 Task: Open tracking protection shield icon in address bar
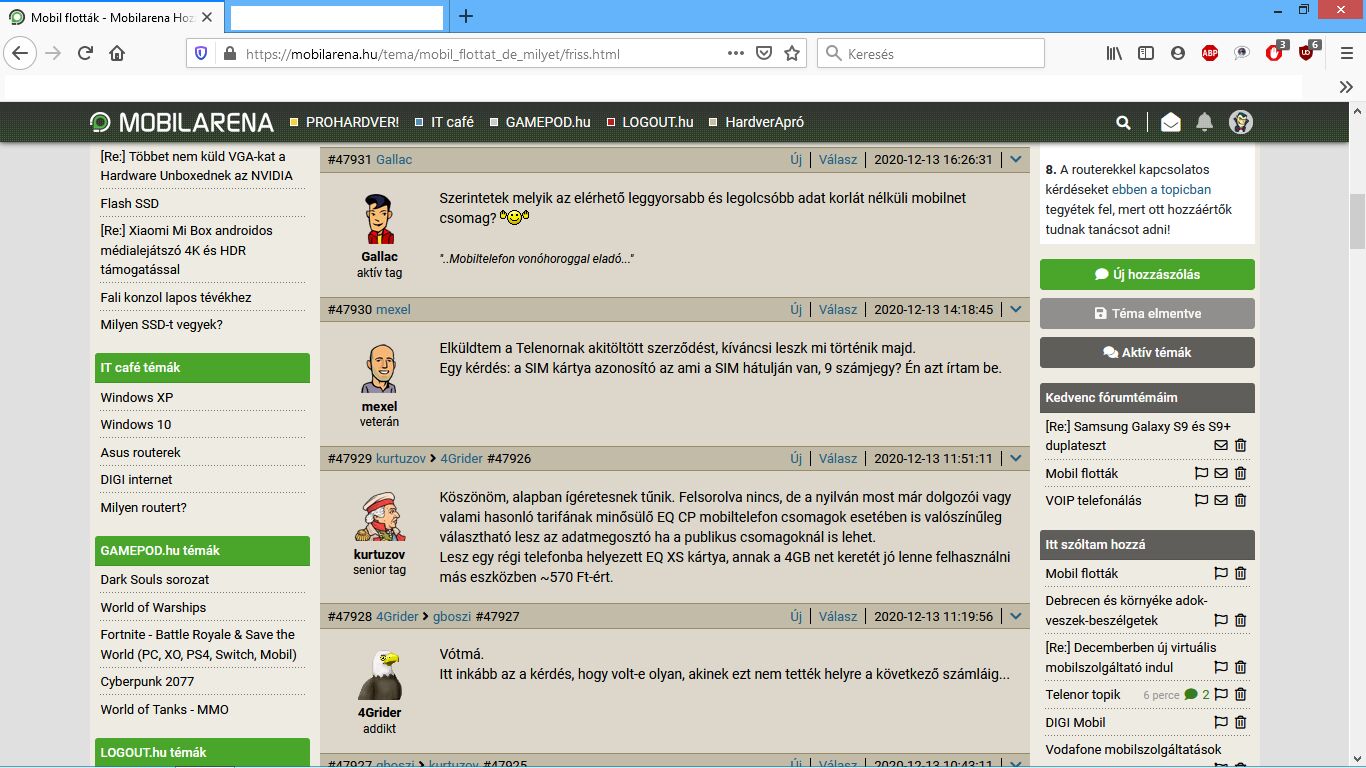[x=201, y=54]
